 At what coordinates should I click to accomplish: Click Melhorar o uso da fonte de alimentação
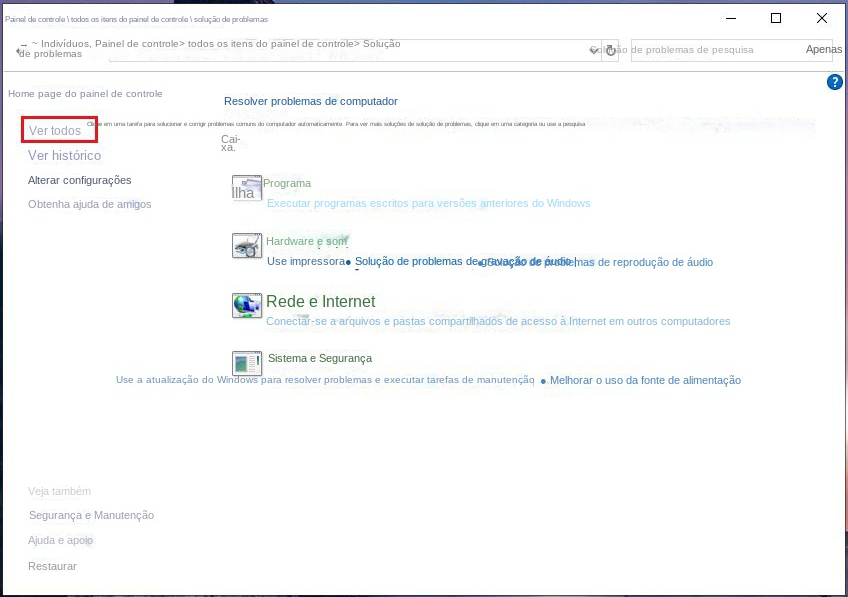[645, 380]
